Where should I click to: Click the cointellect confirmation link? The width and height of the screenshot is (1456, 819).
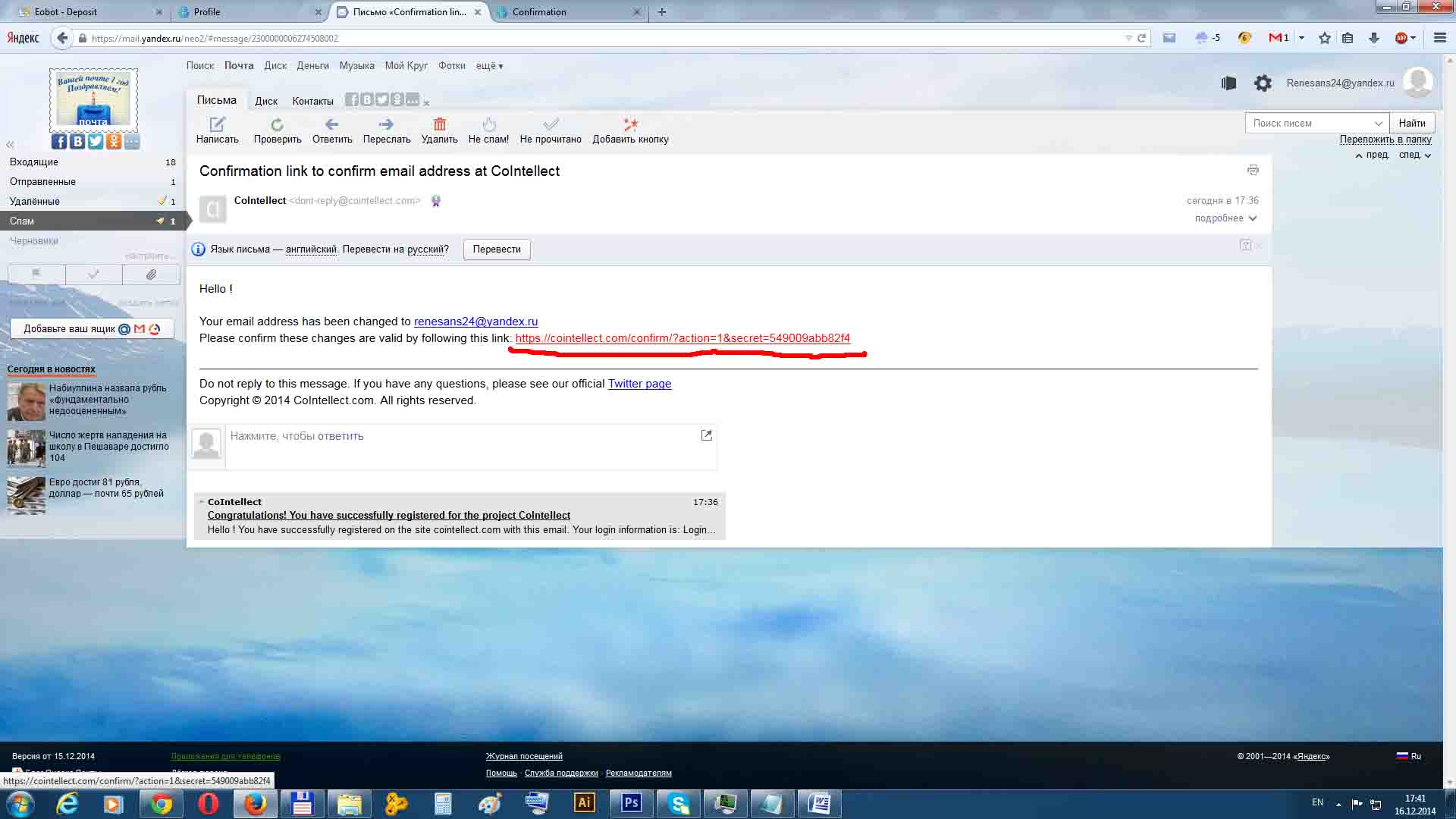682,338
